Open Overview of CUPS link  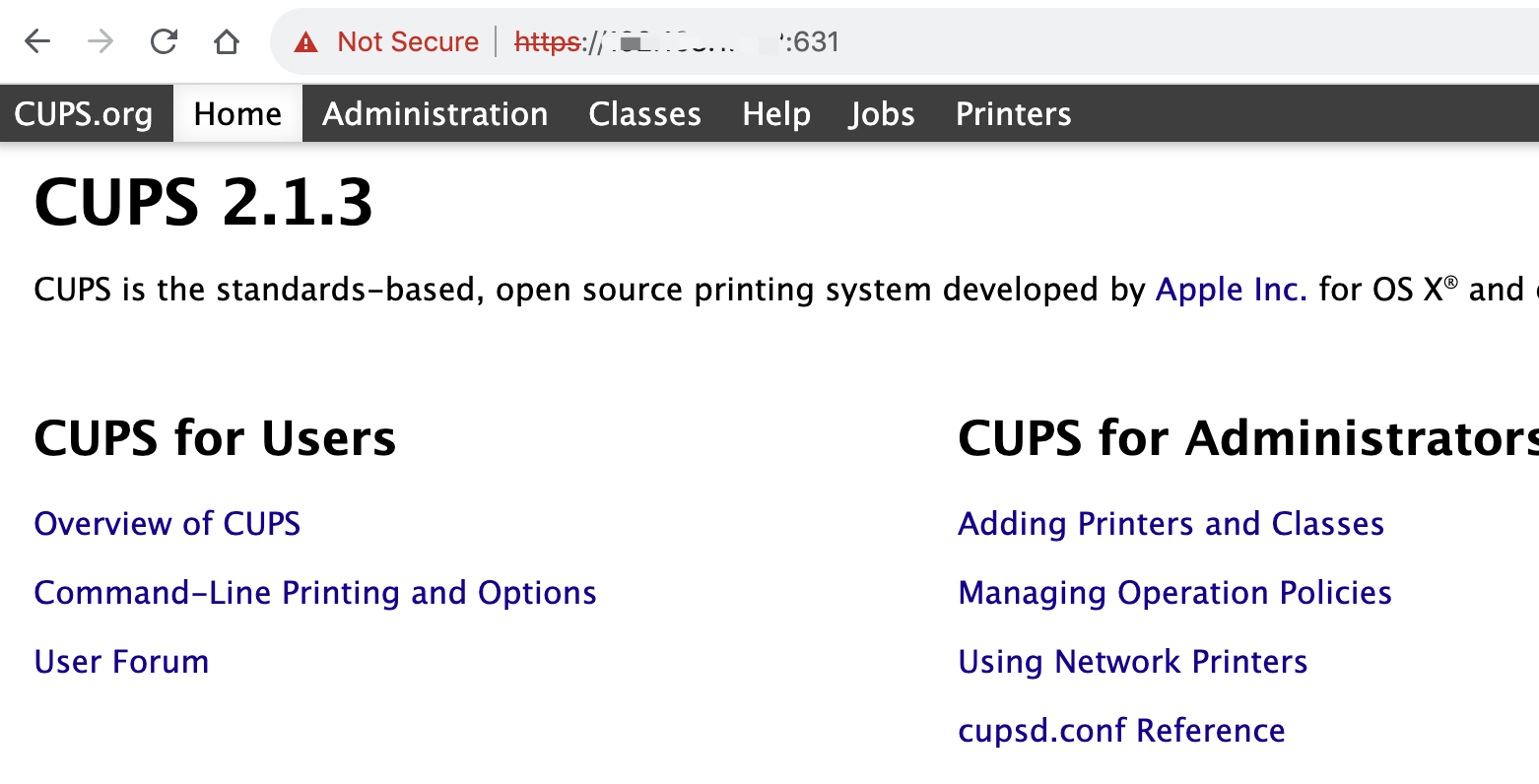tap(167, 523)
